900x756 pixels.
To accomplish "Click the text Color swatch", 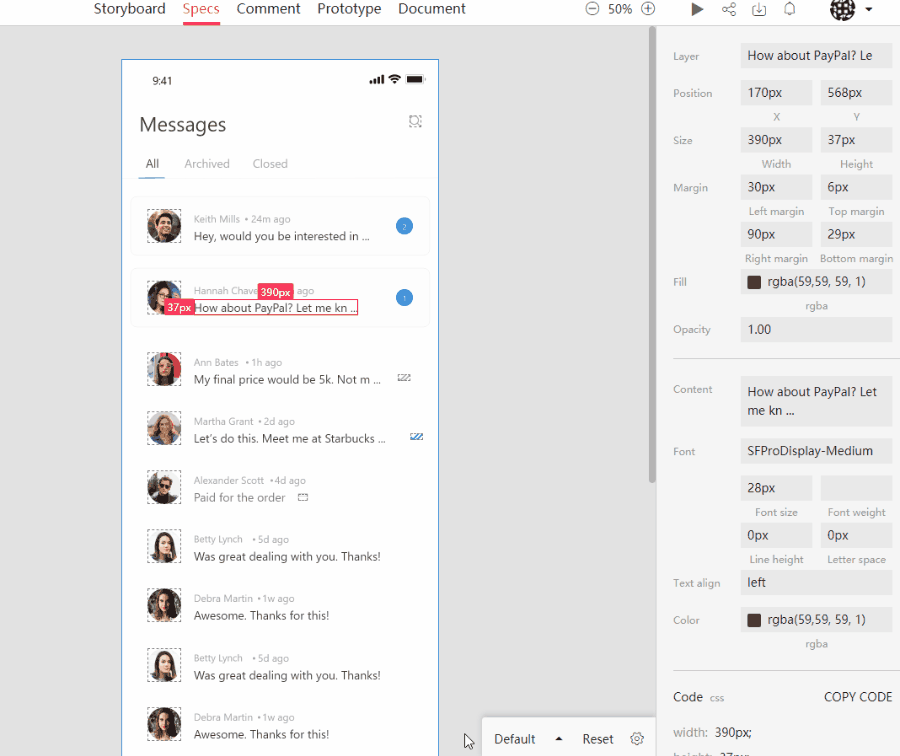I will tap(754, 620).
